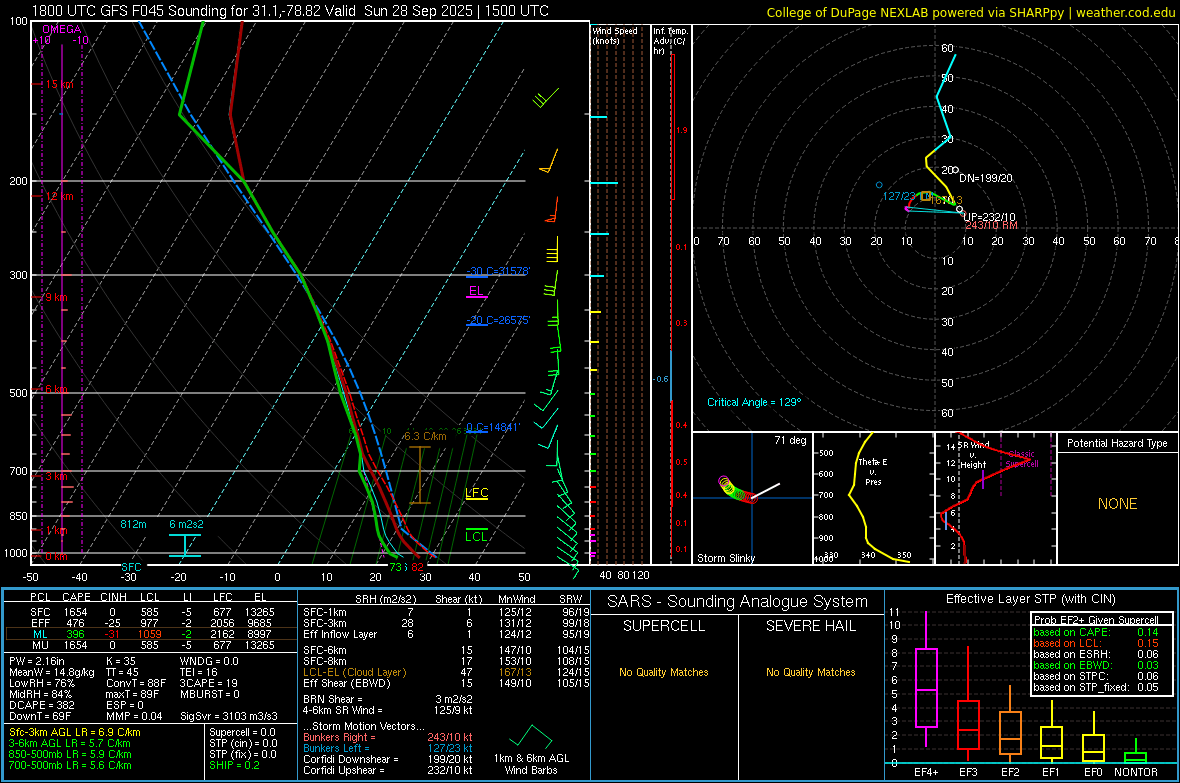The height and width of the screenshot is (783, 1180).
Task: Click the yellow LFC level label
Action: point(476,493)
